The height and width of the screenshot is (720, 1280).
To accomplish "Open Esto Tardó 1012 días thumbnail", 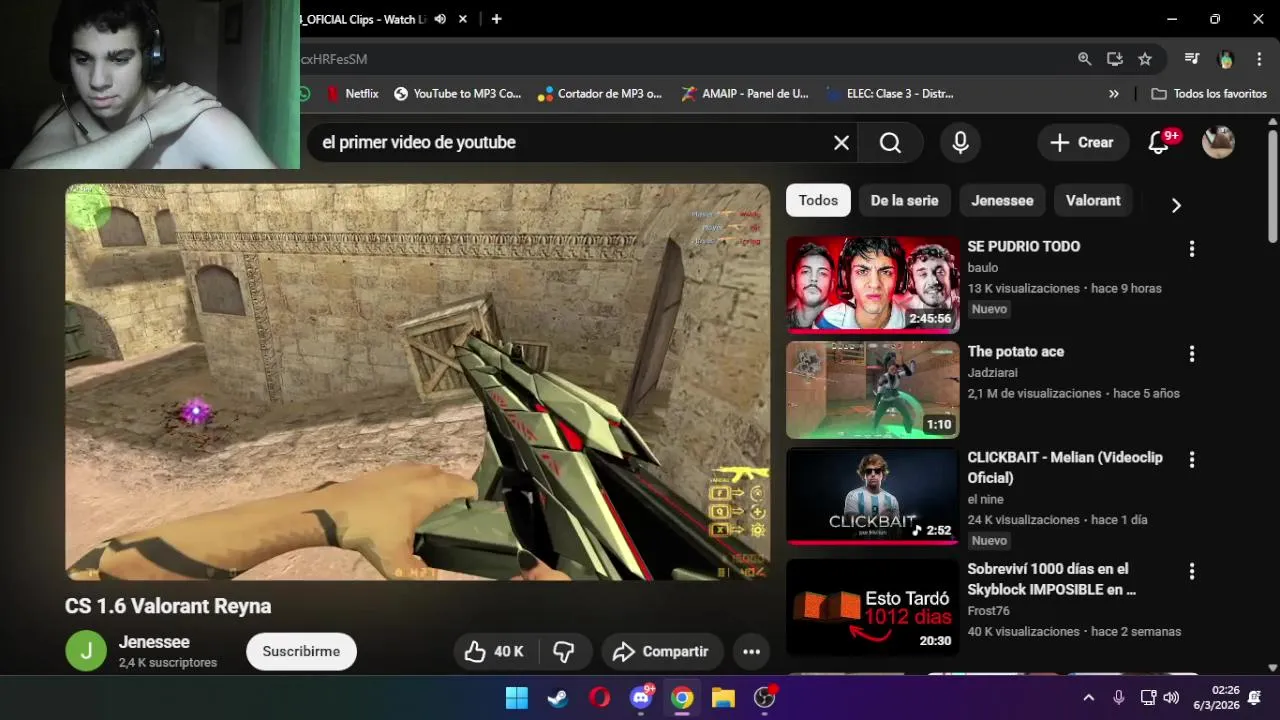I will (872, 607).
